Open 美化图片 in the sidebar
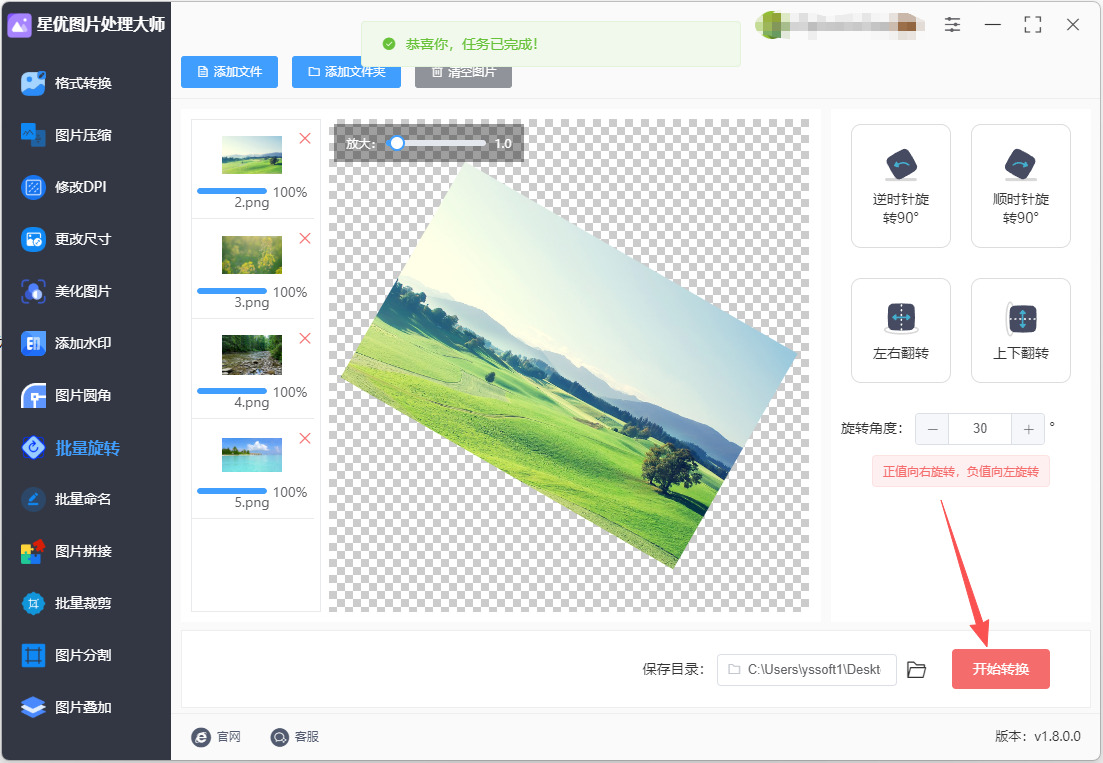 tap(83, 291)
